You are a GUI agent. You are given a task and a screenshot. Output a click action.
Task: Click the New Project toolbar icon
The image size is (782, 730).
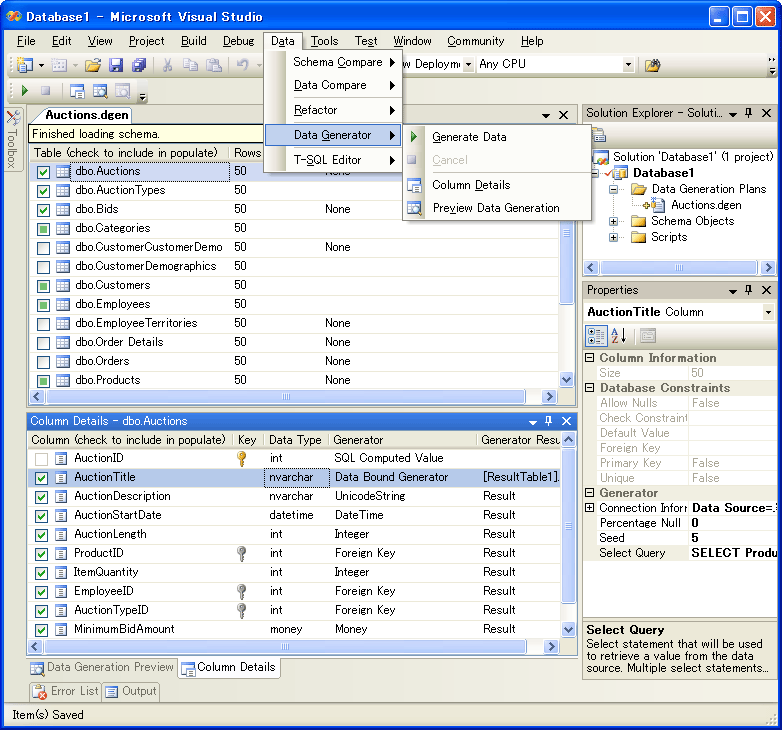(25, 65)
